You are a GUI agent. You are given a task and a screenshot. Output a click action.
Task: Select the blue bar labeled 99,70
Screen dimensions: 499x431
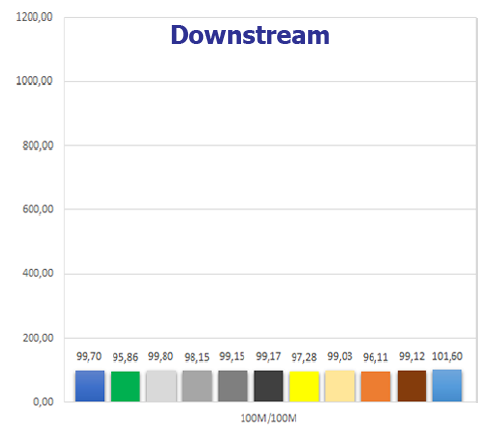[x=90, y=386]
